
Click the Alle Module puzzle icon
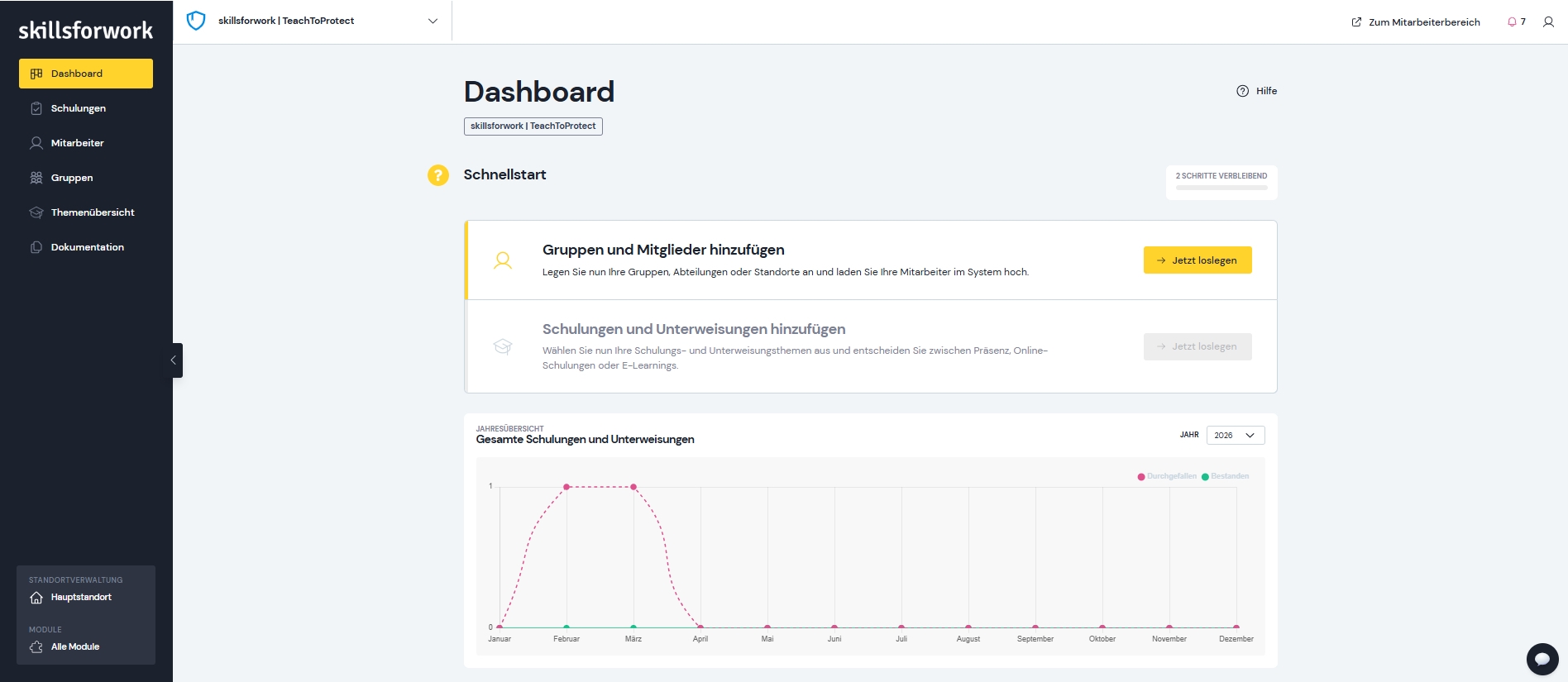tap(36, 647)
